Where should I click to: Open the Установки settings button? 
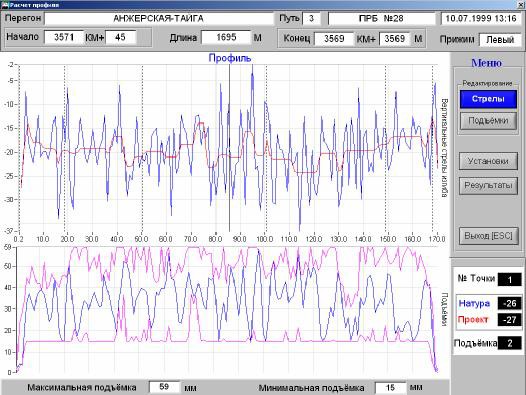(488, 161)
